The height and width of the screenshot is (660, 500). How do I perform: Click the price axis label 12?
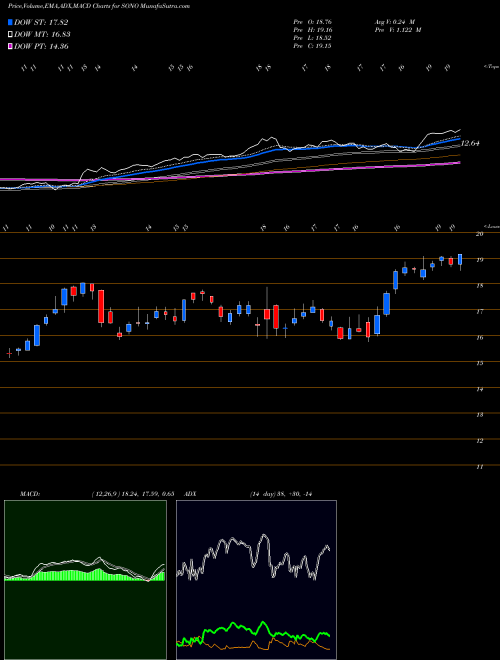pyautogui.click(x=479, y=441)
